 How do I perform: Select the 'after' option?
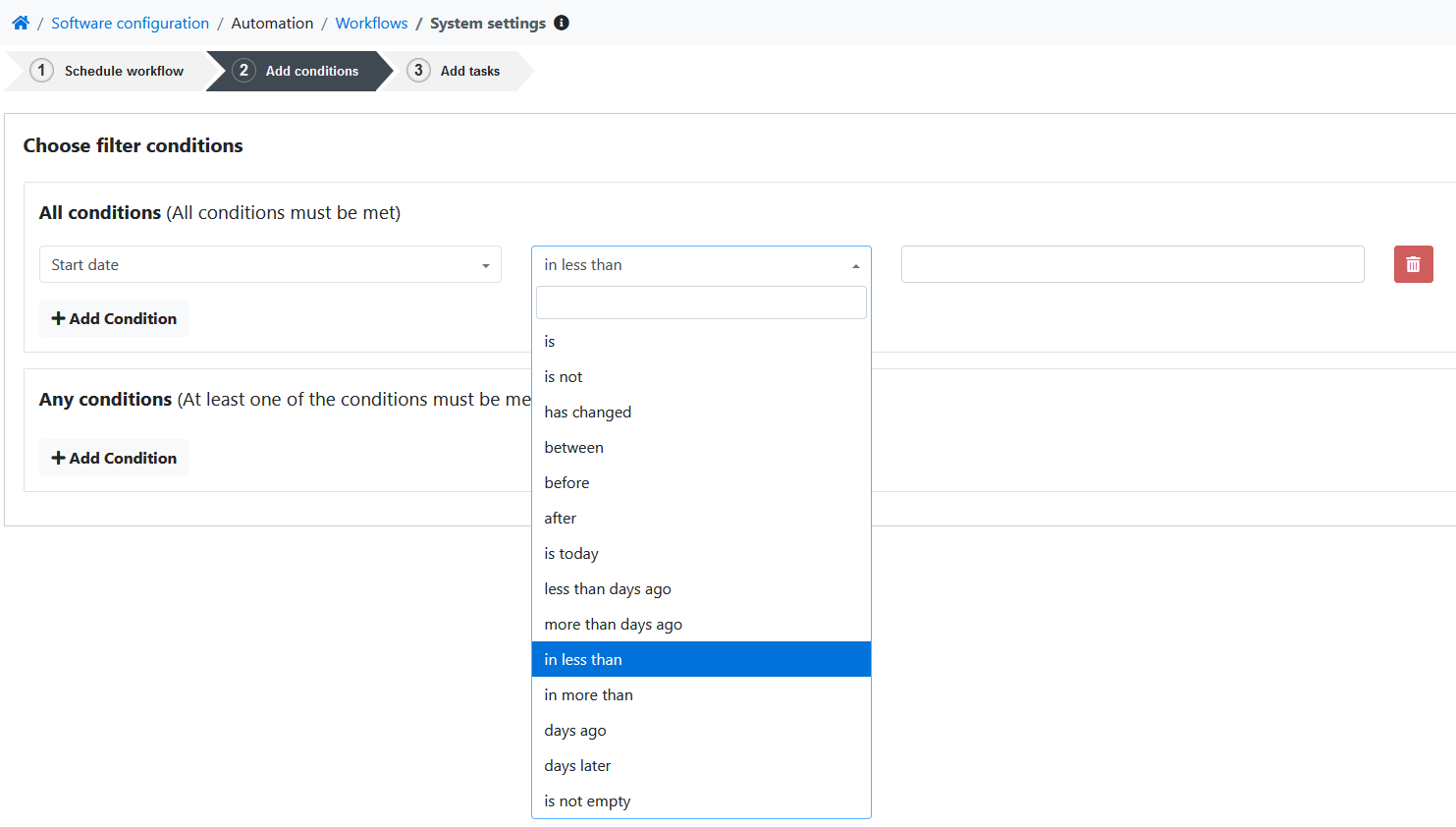click(x=701, y=518)
